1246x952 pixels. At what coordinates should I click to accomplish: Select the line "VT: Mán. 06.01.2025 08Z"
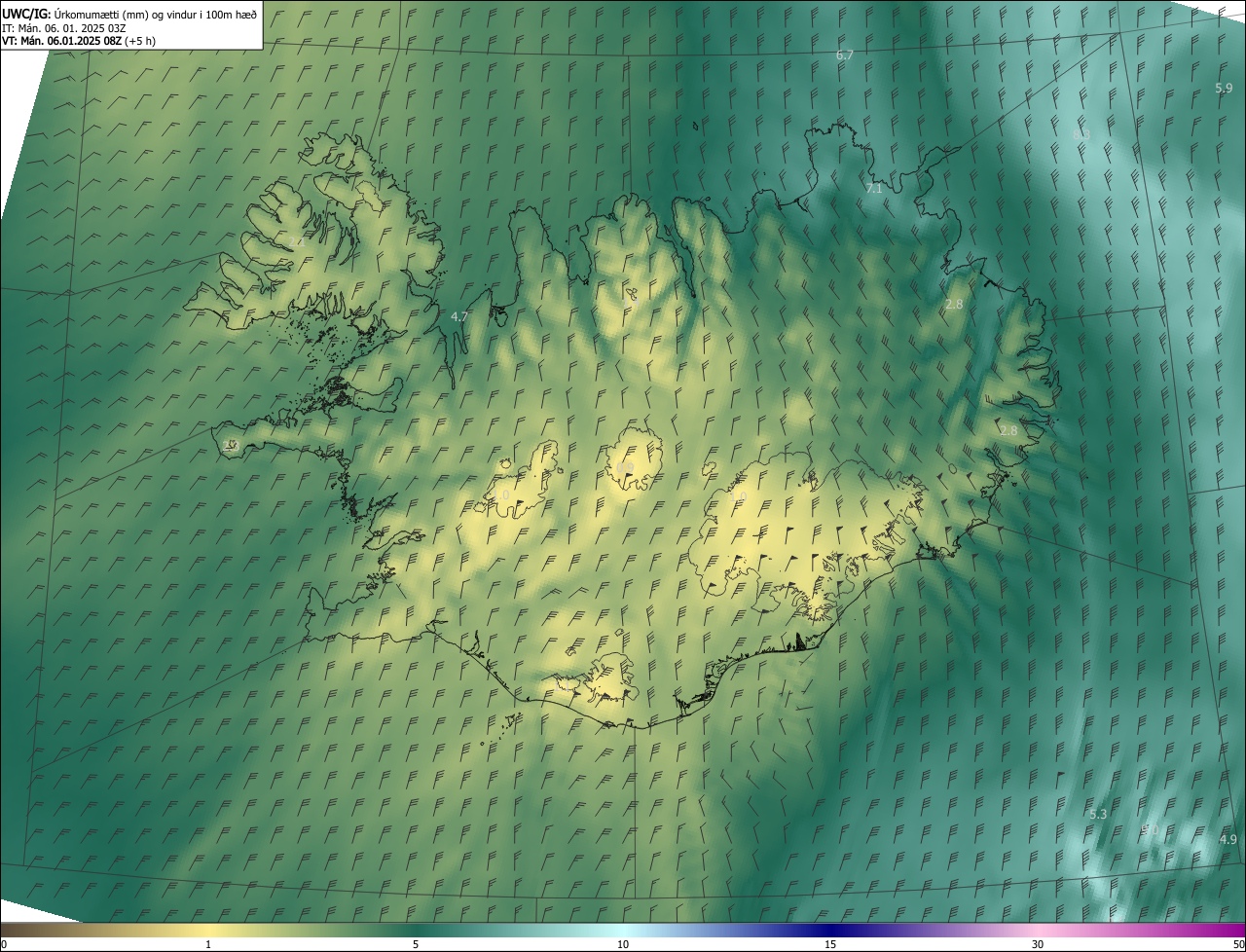[x=61, y=41]
